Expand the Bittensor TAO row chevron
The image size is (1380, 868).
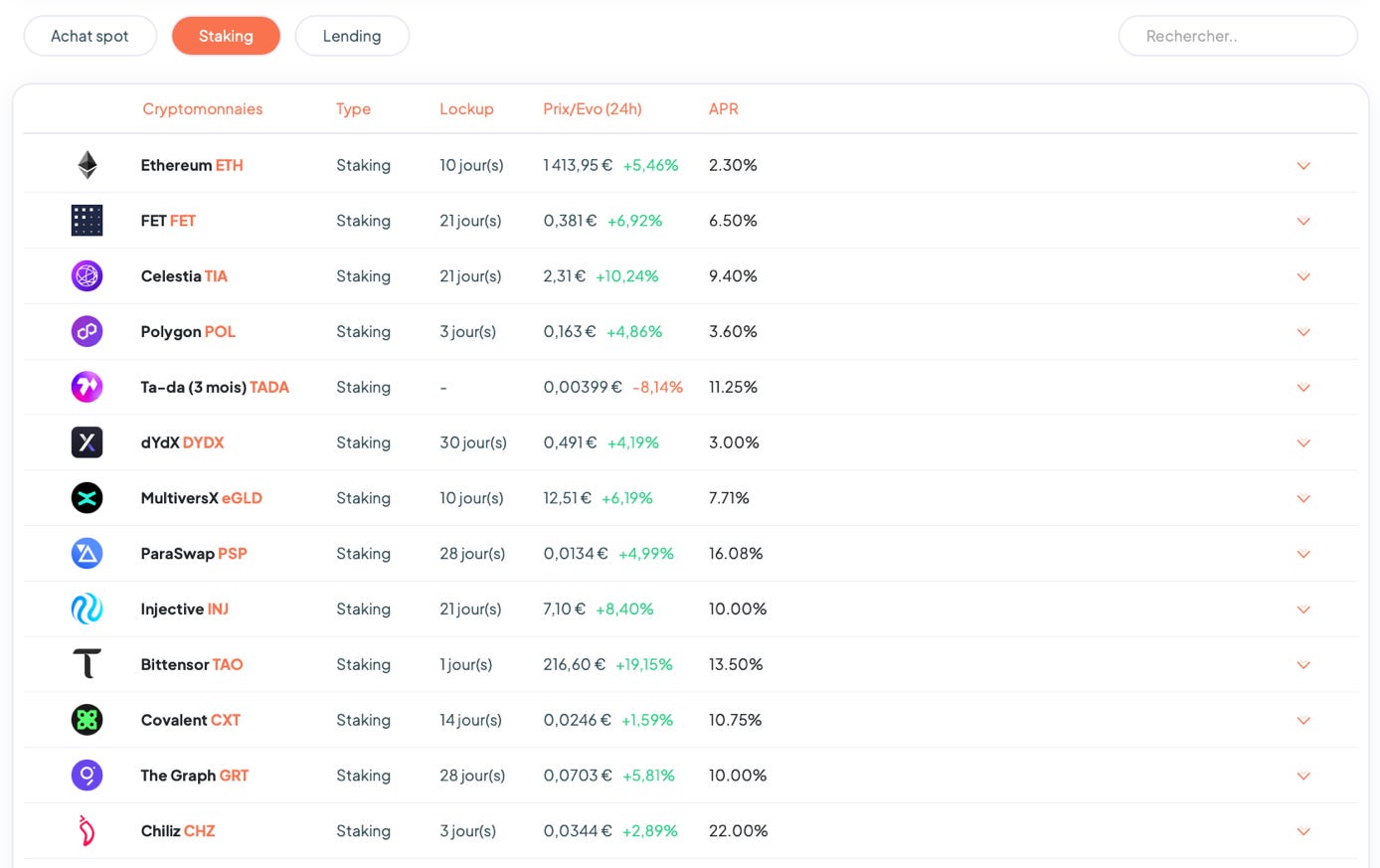coord(1303,665)
